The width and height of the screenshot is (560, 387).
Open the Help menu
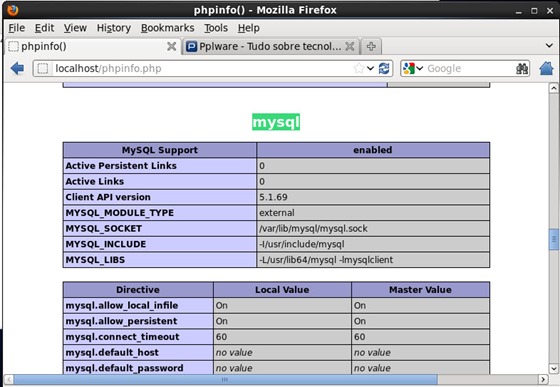[249, 28]
